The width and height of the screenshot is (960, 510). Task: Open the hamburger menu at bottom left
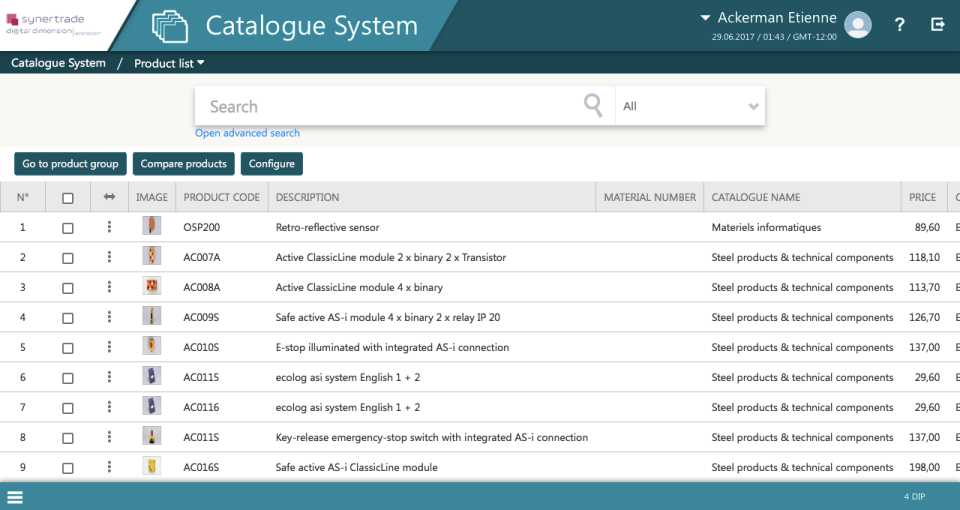click(x=15, y=497)
